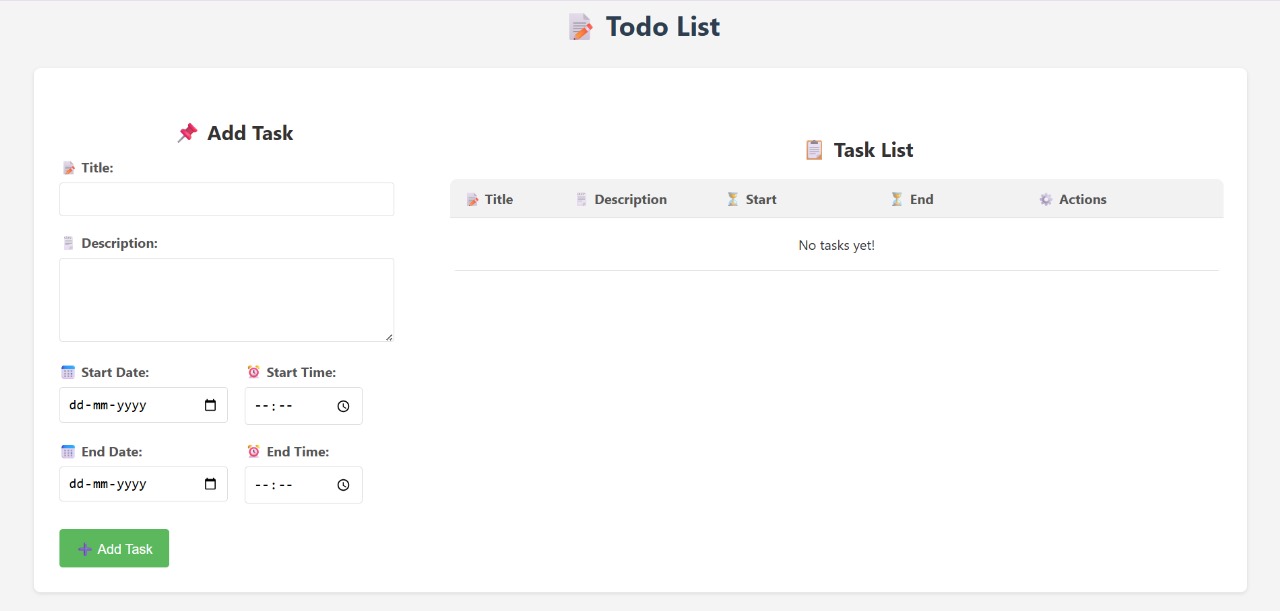1280x611 pixels.
Task: Click the Description column header
Action: 621,199
